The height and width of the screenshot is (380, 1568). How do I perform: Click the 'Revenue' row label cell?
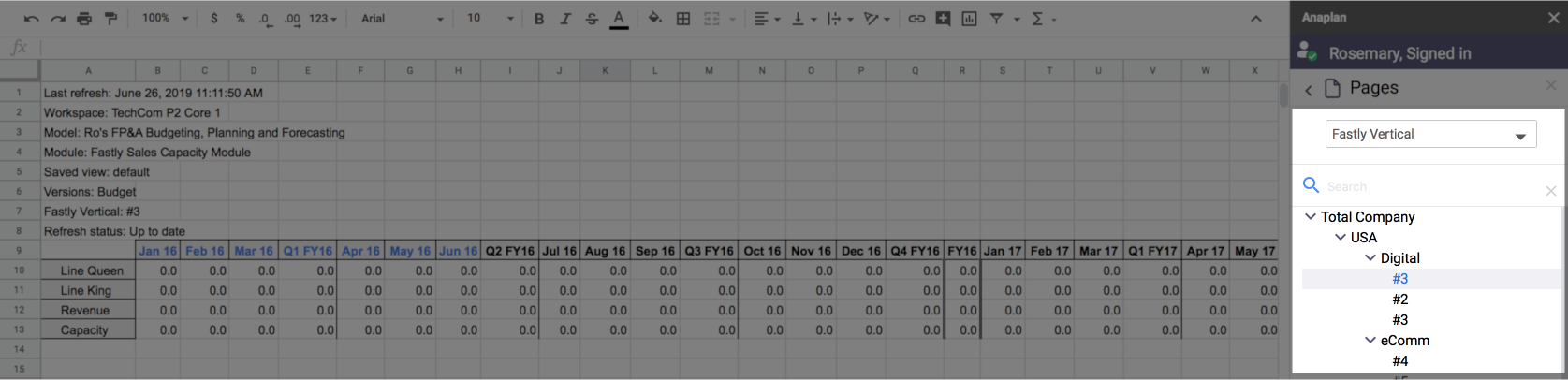click(x=89, y=311)
